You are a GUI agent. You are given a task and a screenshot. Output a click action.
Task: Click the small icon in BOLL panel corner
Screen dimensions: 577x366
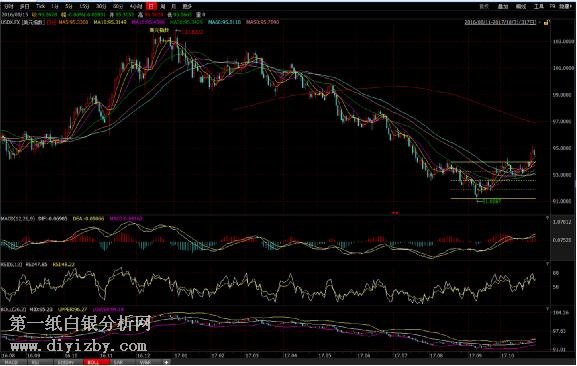(547, 309)
